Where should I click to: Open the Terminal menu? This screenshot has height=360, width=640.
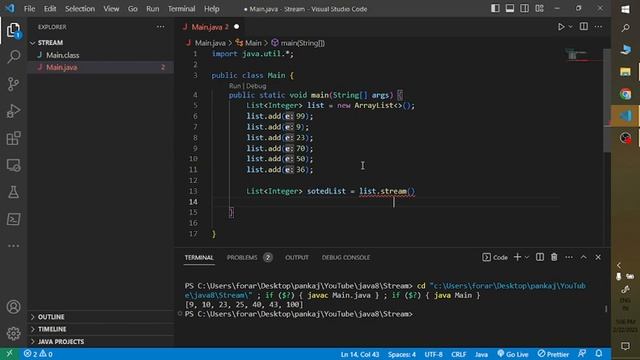pyautogui.click(x=181, y=9)
